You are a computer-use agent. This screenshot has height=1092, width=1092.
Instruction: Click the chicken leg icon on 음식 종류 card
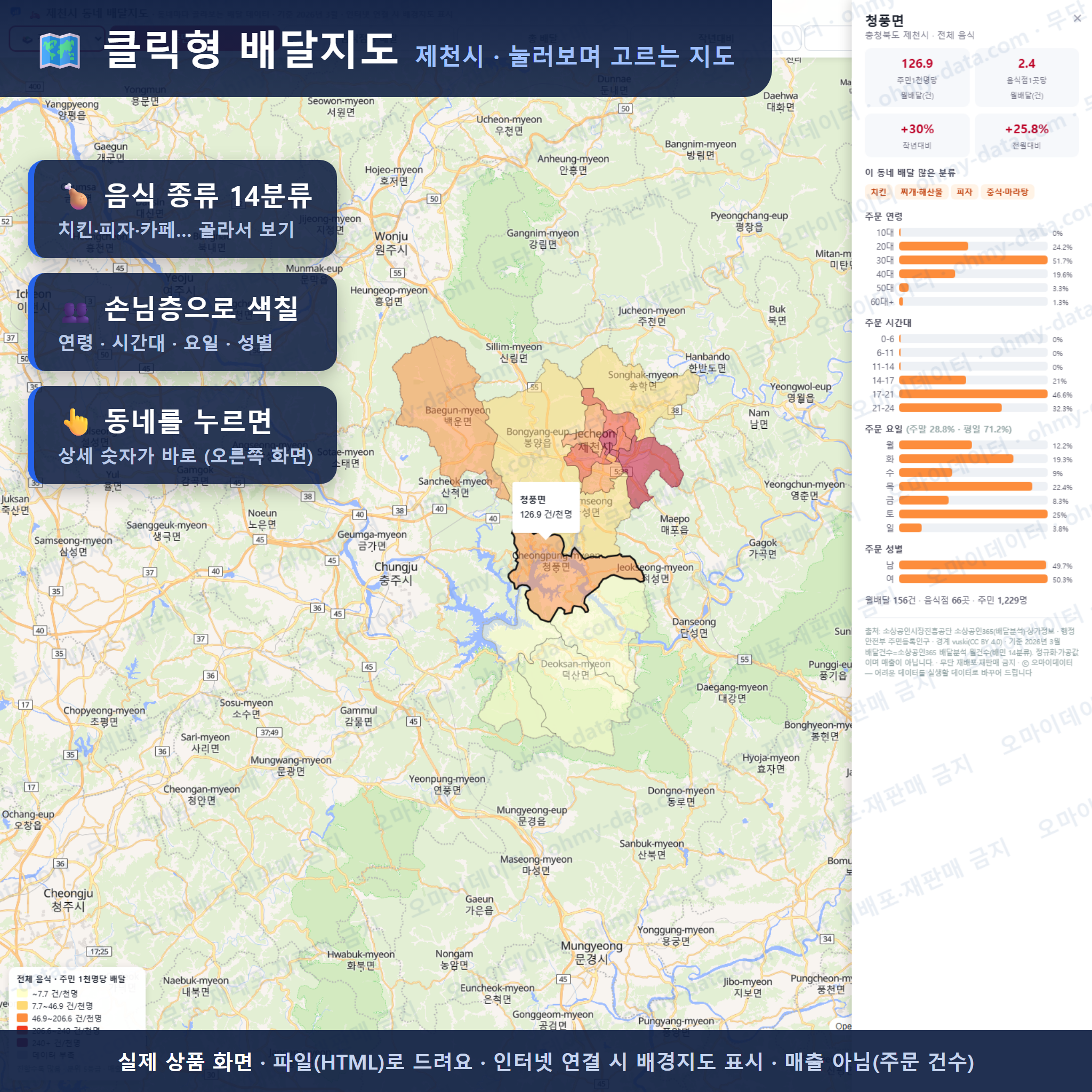coord(76,196)
